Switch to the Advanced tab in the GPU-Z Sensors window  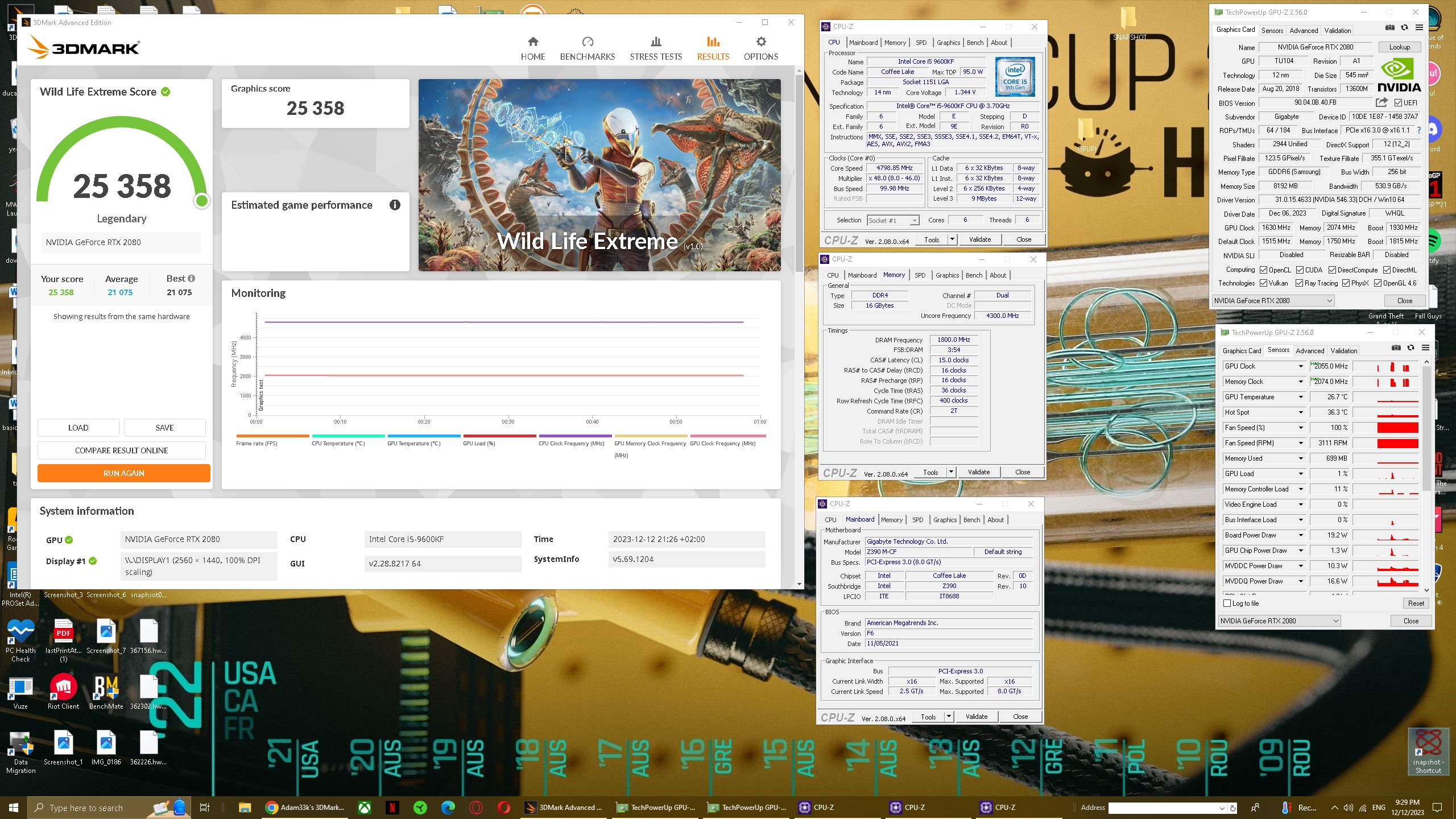tap(1310, 351)
